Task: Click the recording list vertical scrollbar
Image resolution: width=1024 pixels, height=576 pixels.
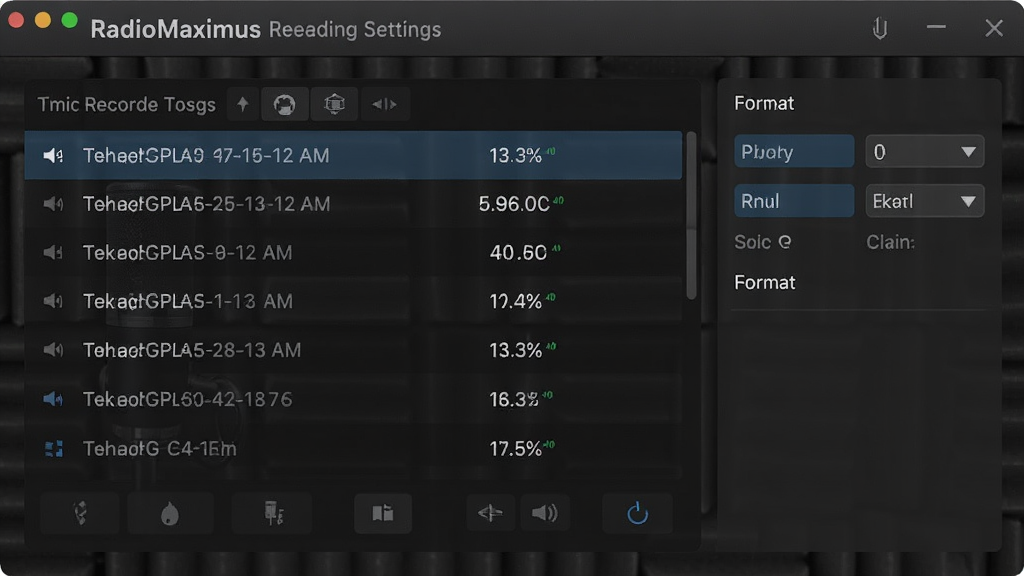Action: point(691,216)
